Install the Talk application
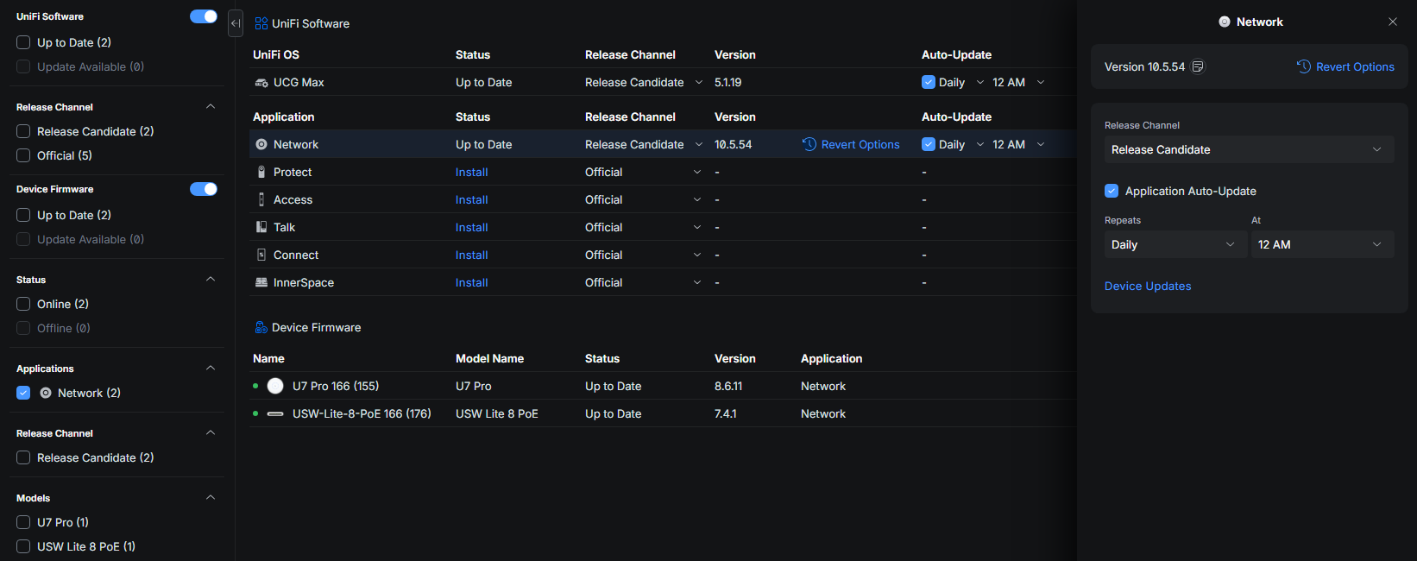The height and width of the screenshot is (561, 1417). click(472, 227)
